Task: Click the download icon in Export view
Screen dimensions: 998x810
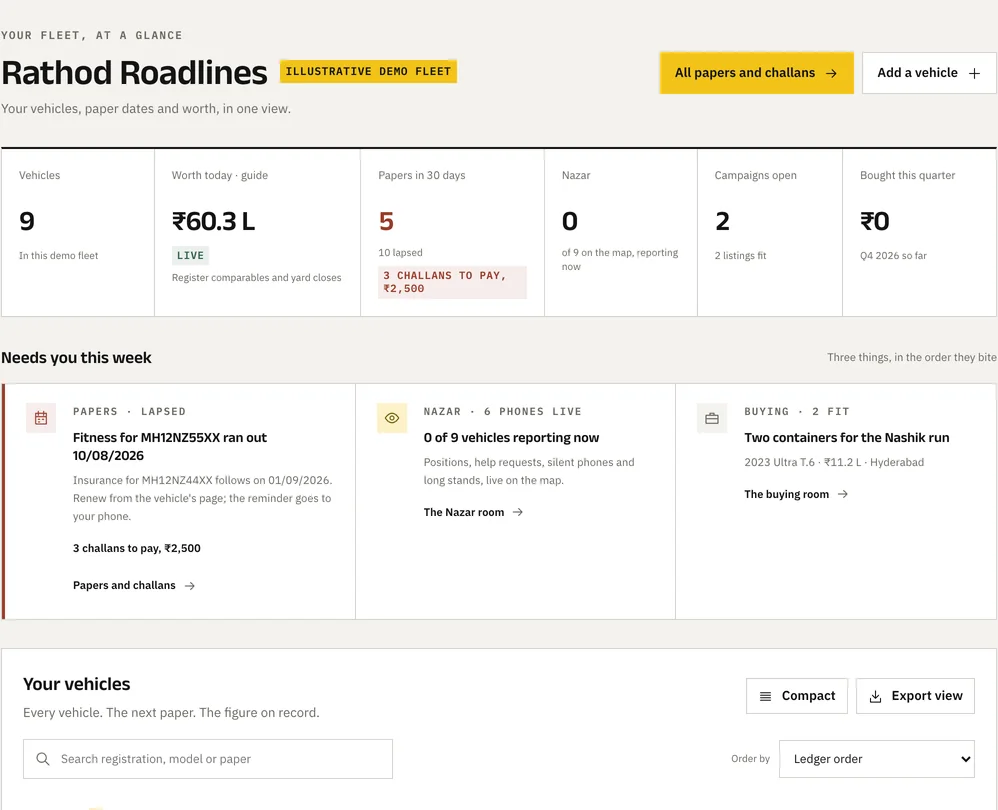Action: point(876,697)
